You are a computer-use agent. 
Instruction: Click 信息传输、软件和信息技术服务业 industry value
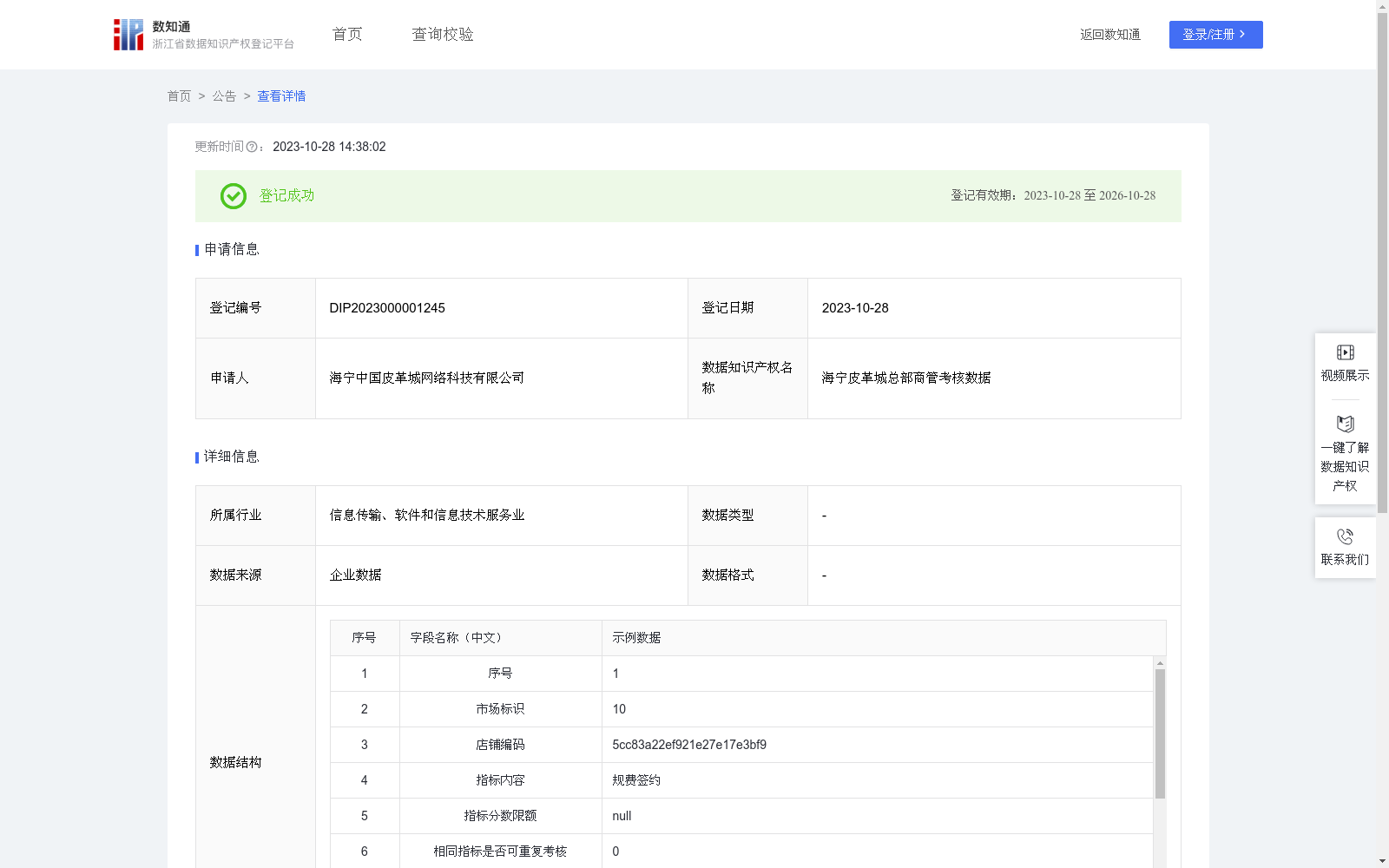(426, 516)
